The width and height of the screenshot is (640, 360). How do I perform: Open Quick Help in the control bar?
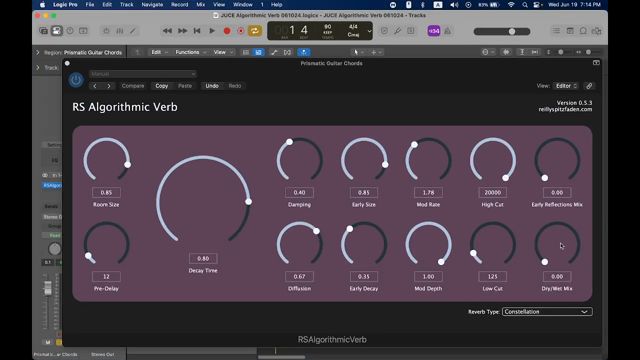70,31
